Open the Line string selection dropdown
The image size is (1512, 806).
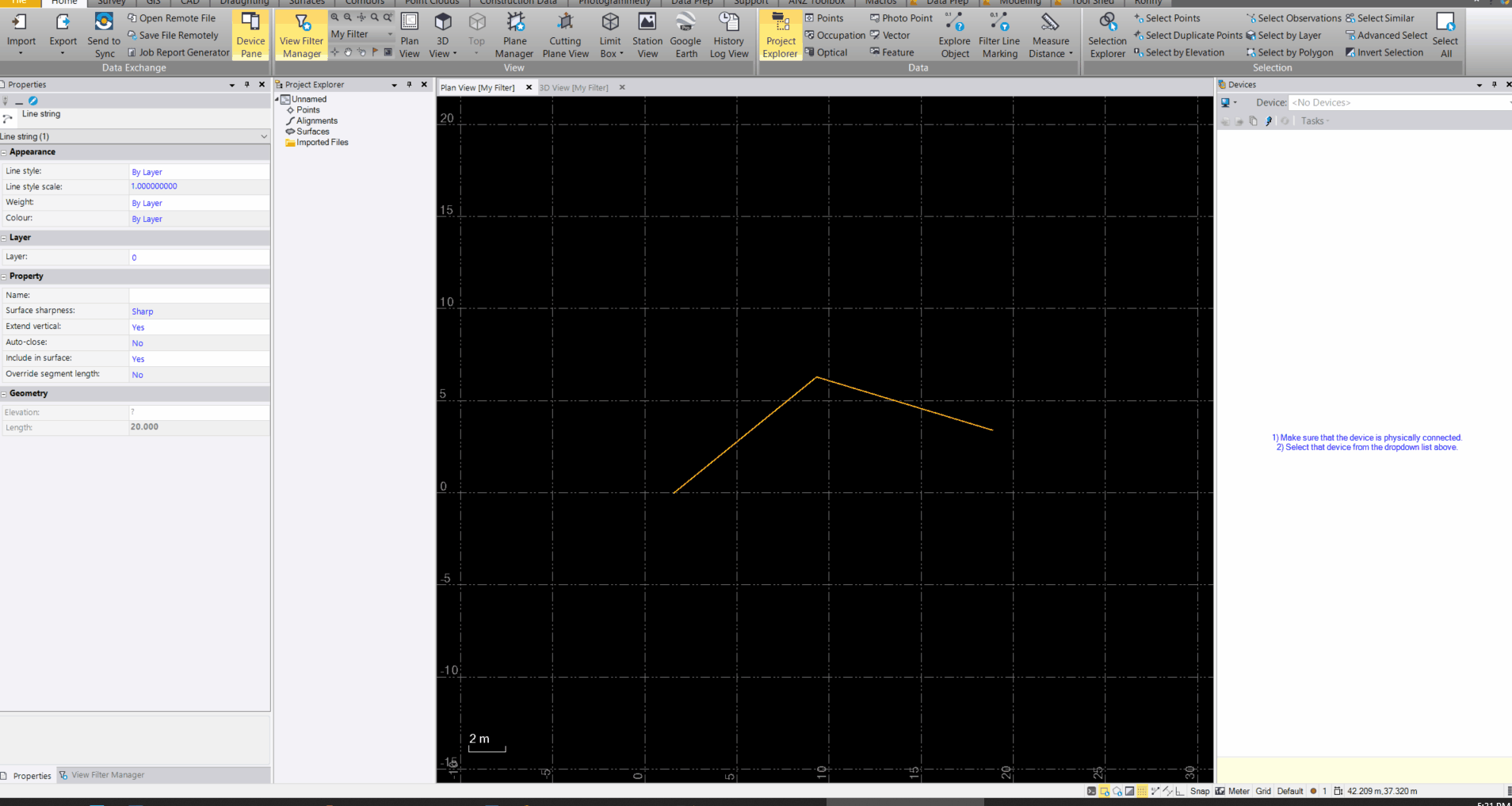(264, 136)
